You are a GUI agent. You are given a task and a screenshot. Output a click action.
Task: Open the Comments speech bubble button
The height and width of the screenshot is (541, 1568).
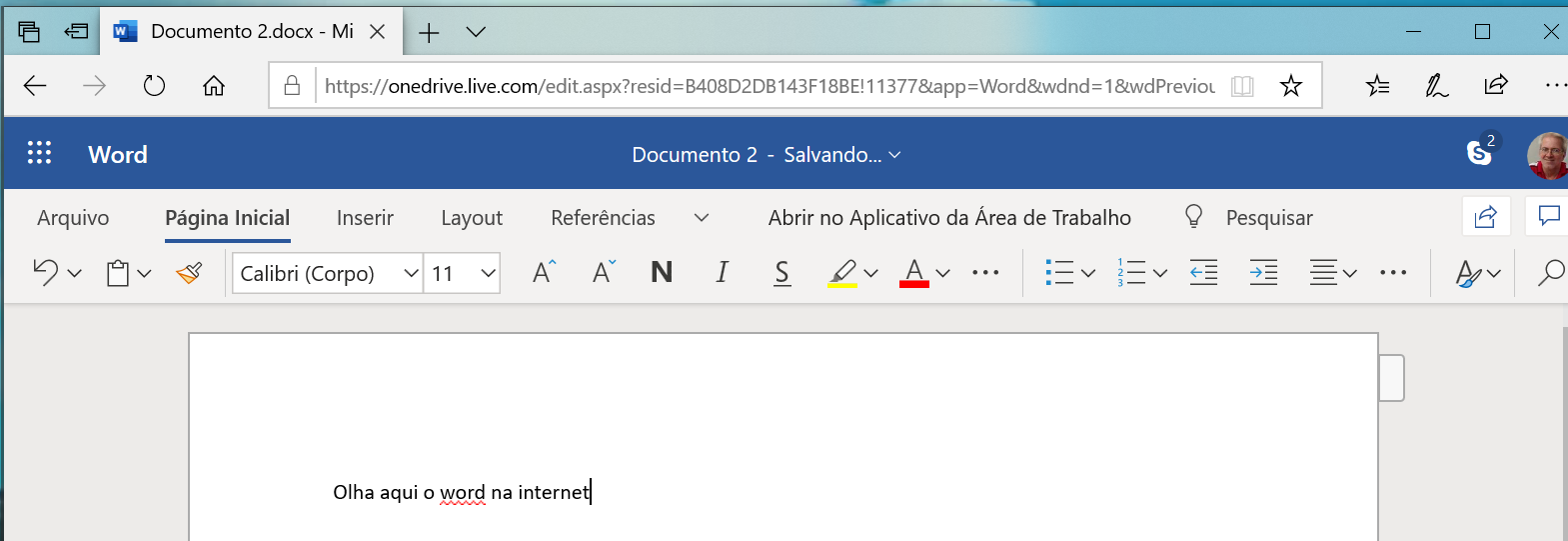tap(1548, 216)
